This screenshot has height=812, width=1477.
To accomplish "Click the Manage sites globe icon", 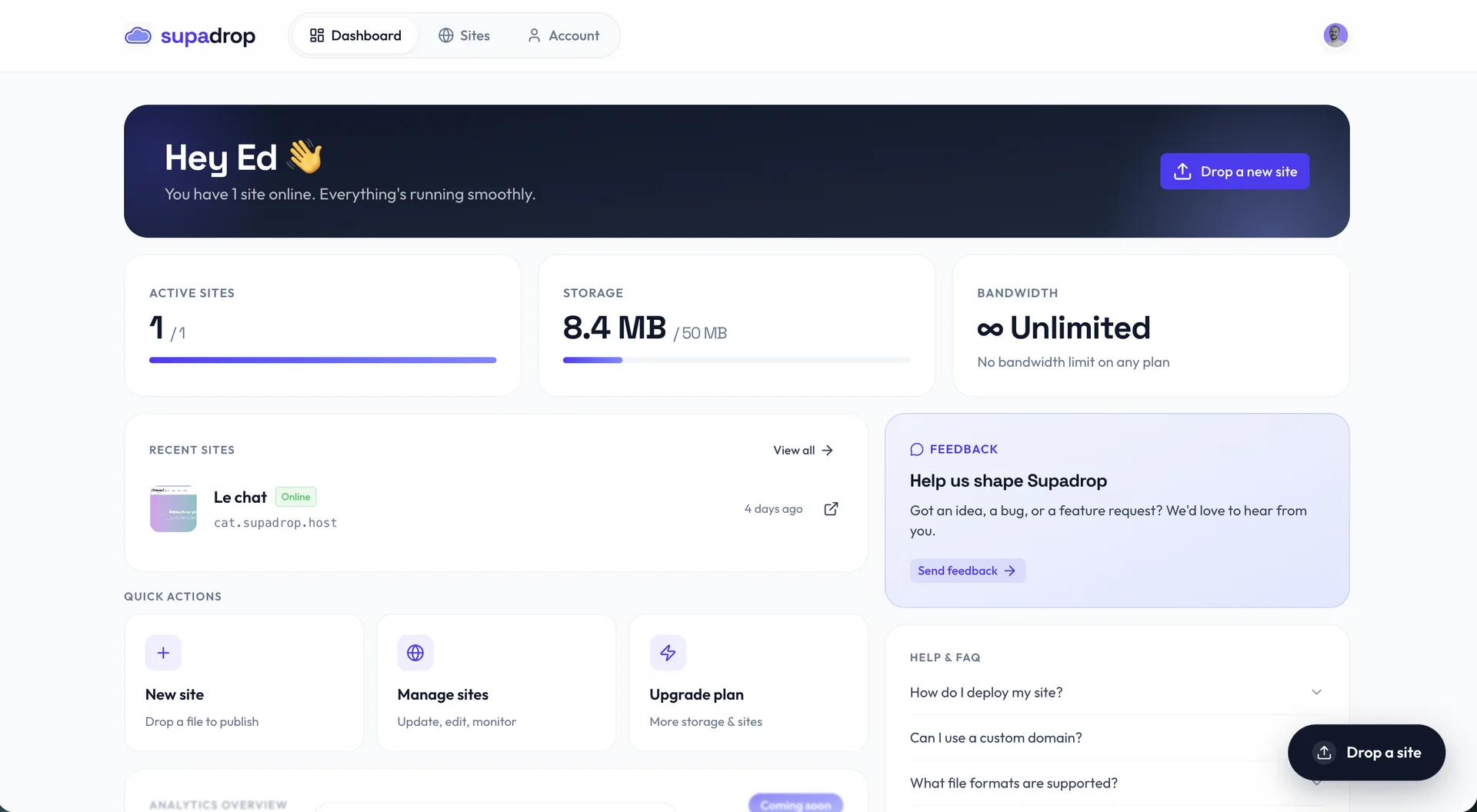I will [415, 653].
